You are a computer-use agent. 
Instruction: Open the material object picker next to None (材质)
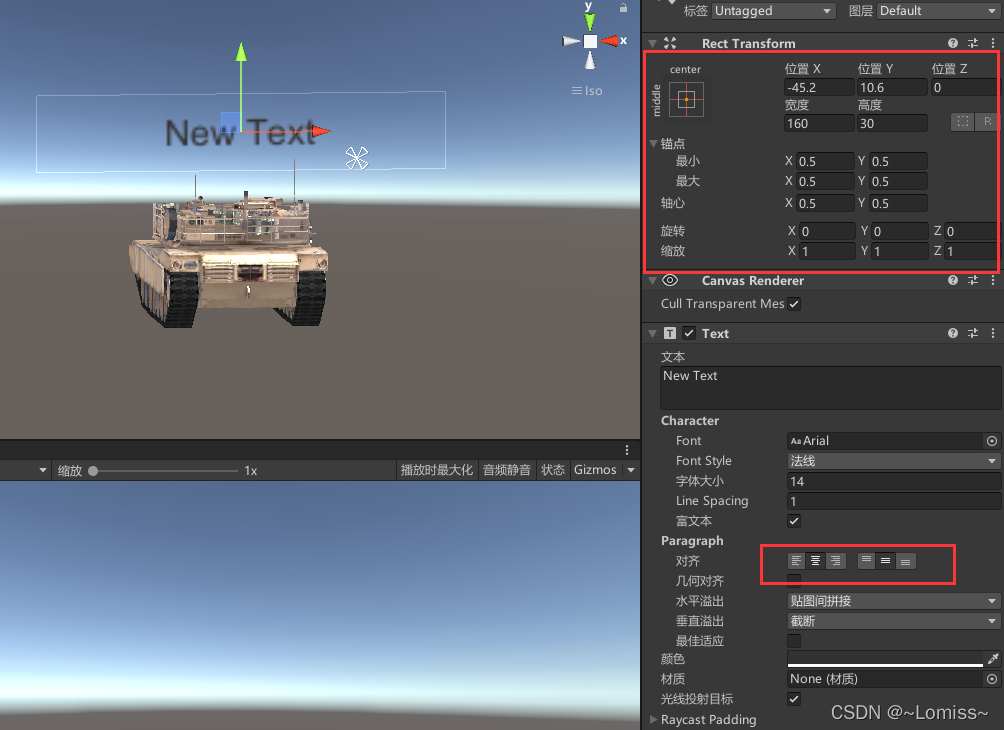[991, 678]
